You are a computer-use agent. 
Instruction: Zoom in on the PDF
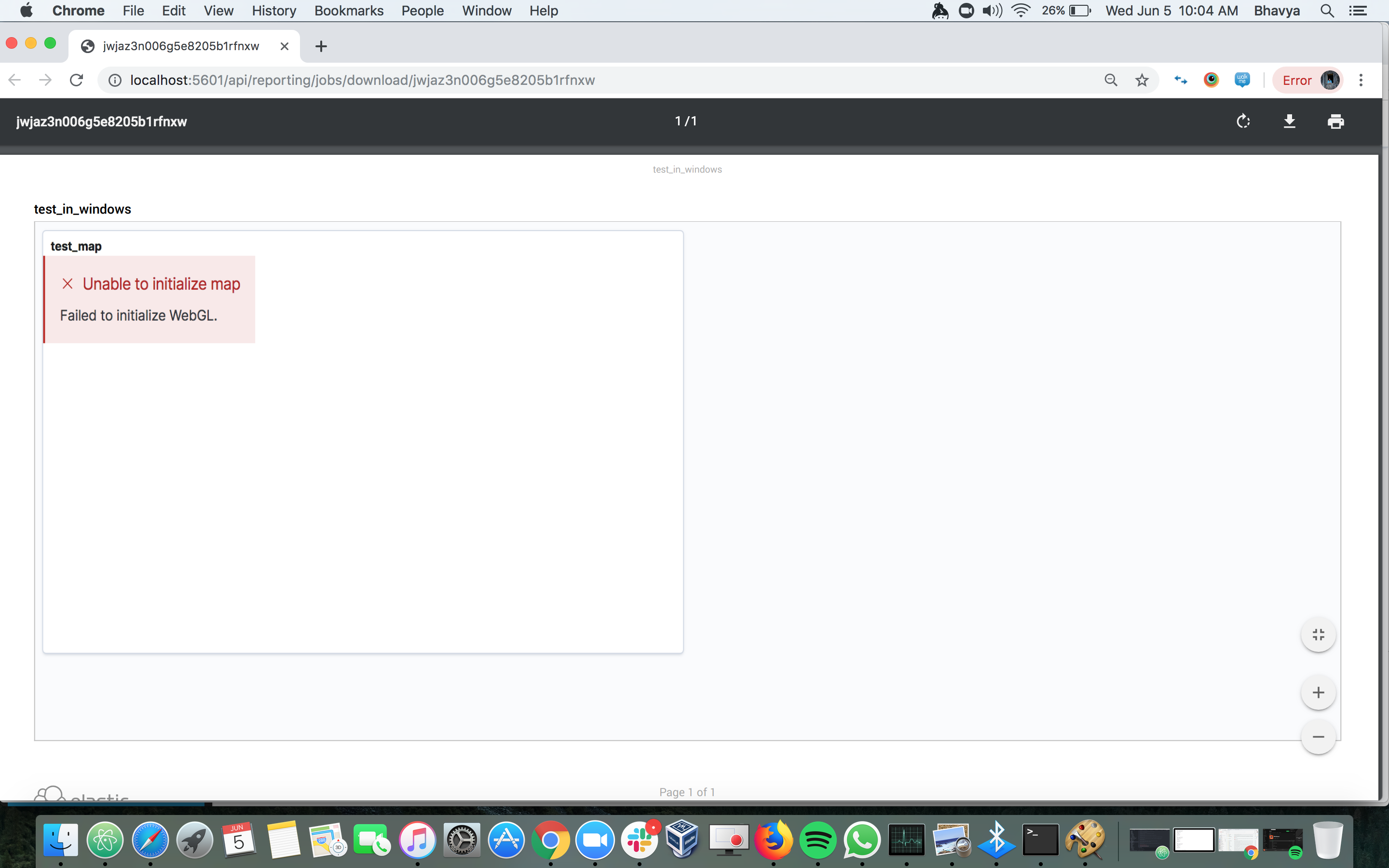click(x=1318, y=692)
